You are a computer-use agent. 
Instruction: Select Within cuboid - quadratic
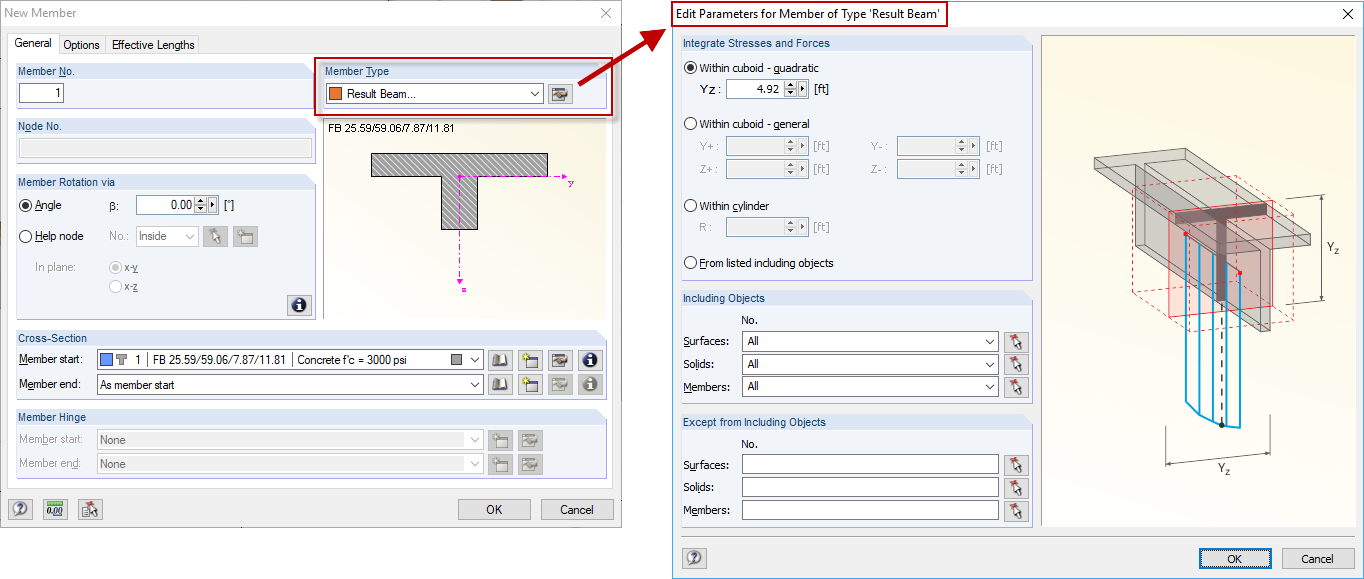tap(690, 68)
